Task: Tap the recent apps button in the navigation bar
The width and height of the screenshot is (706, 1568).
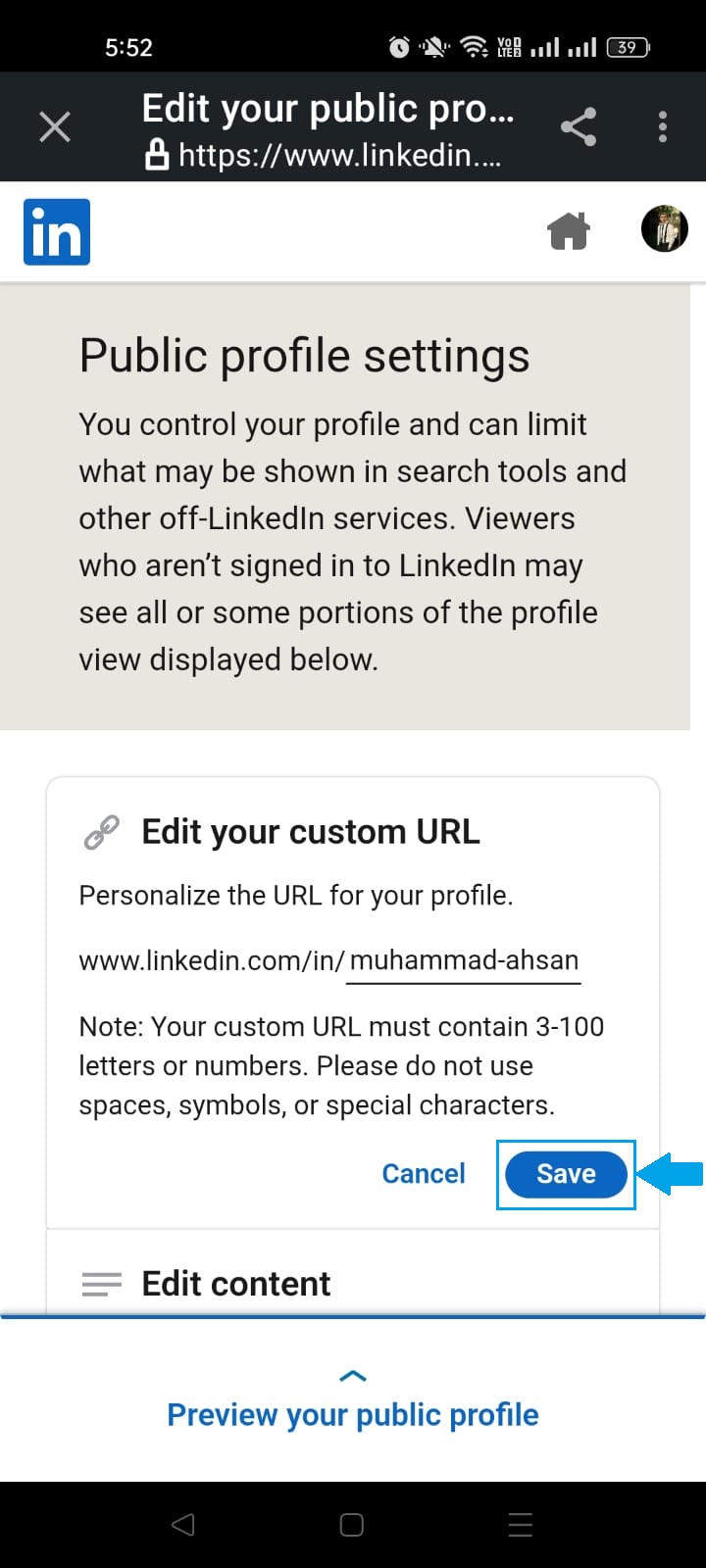Action: coord(520,1525)
